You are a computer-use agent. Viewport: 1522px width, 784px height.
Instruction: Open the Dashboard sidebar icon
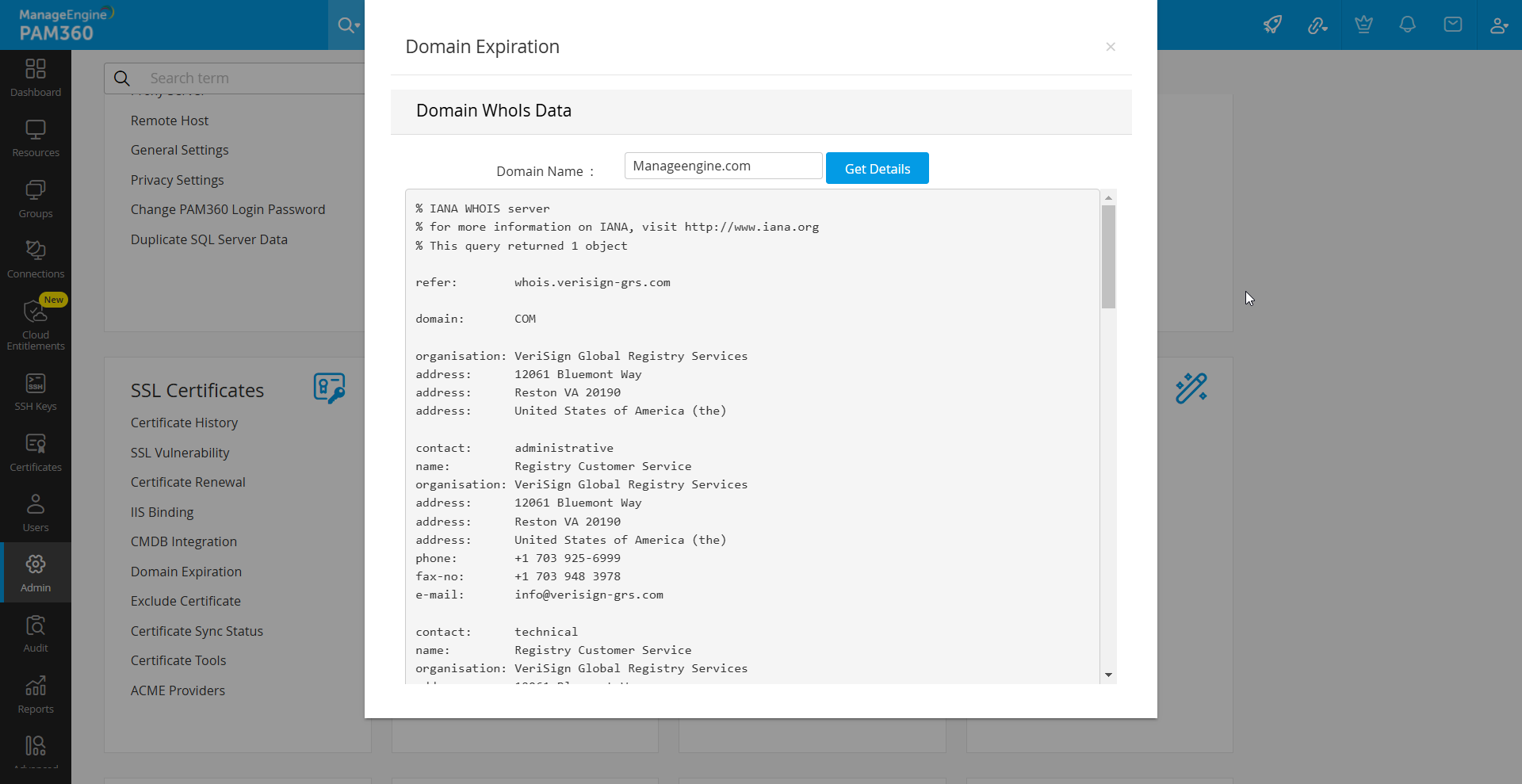tap(36, 78)
